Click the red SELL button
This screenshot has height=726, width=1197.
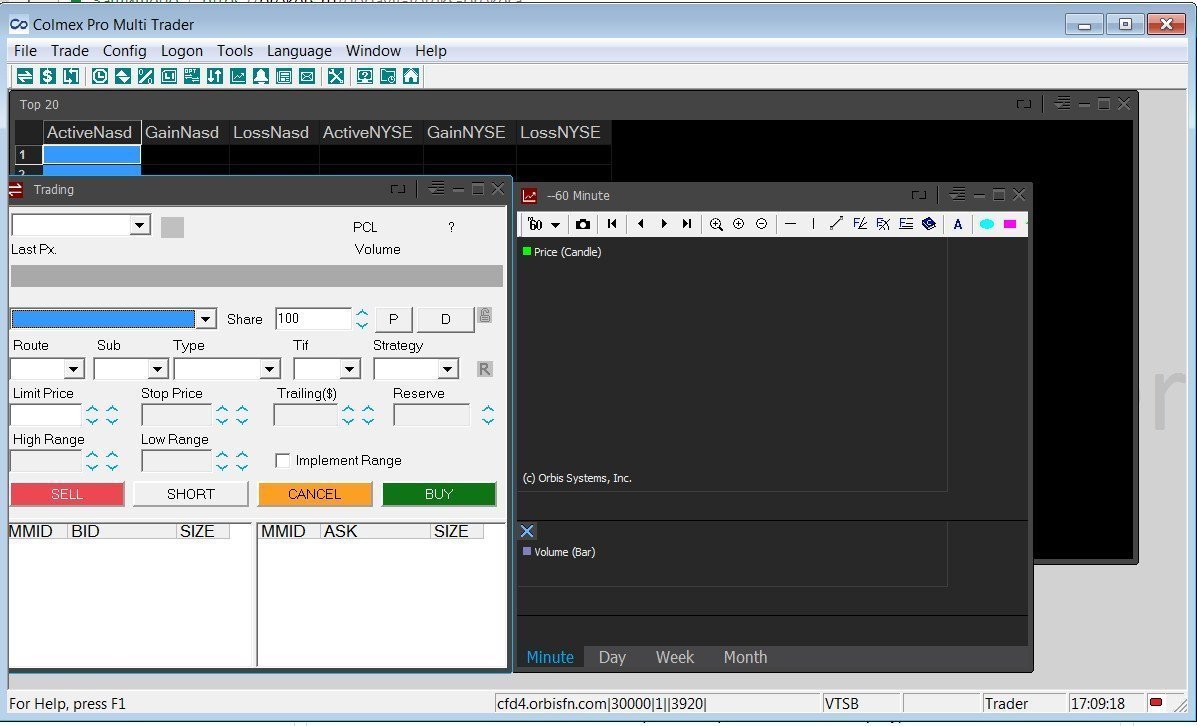(x=67, y=494)
